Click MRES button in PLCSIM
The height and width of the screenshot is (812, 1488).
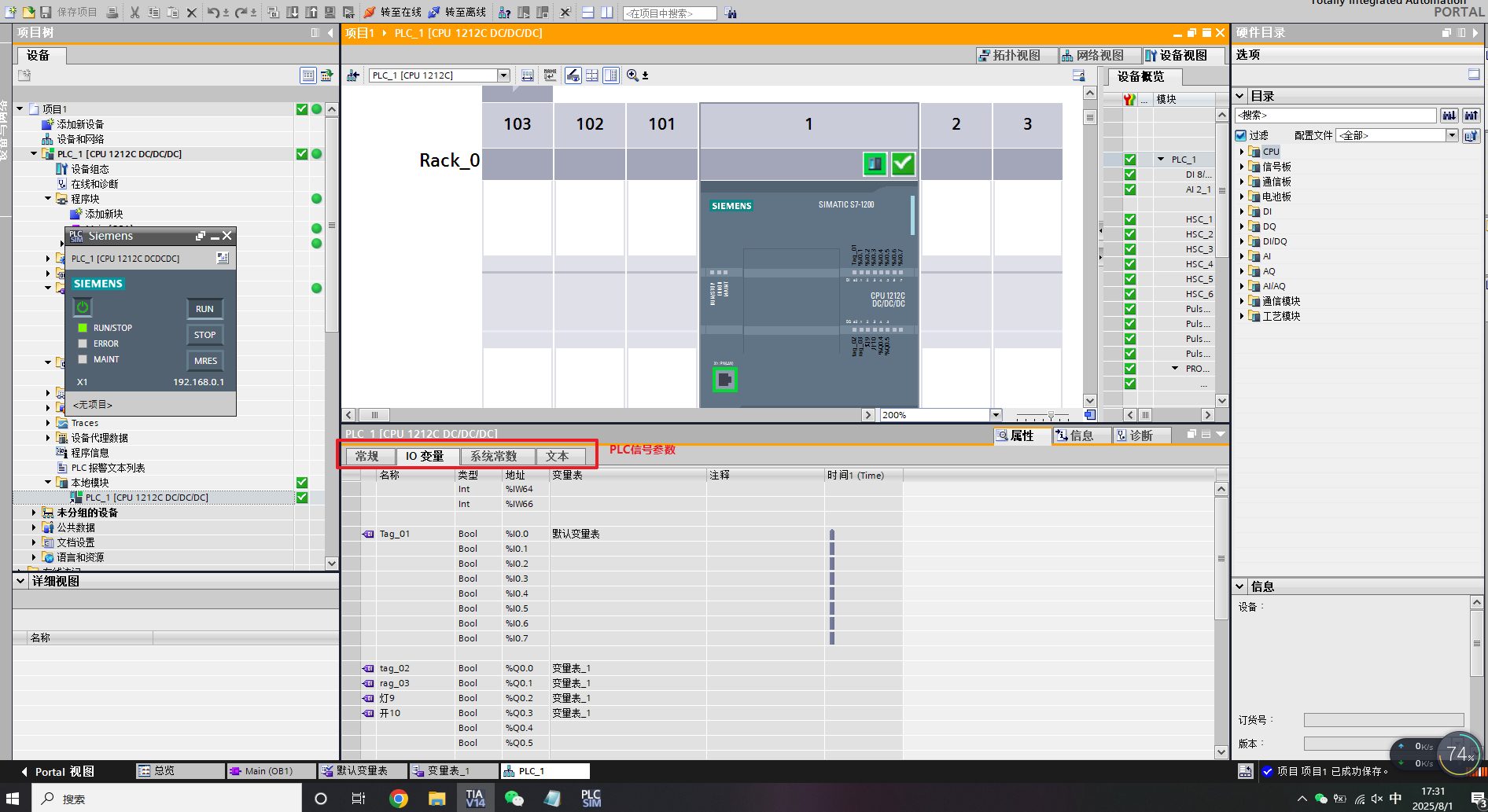[204, 361]
